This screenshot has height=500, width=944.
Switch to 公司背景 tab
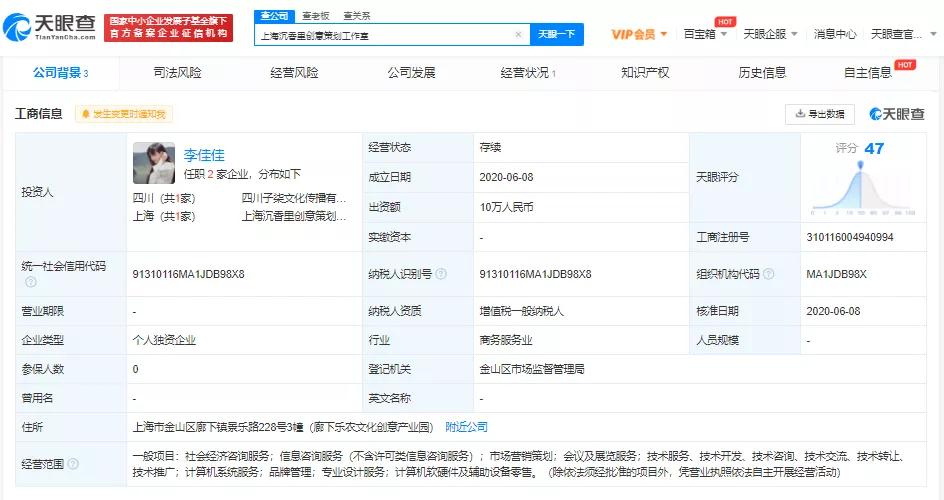[61, 73]
